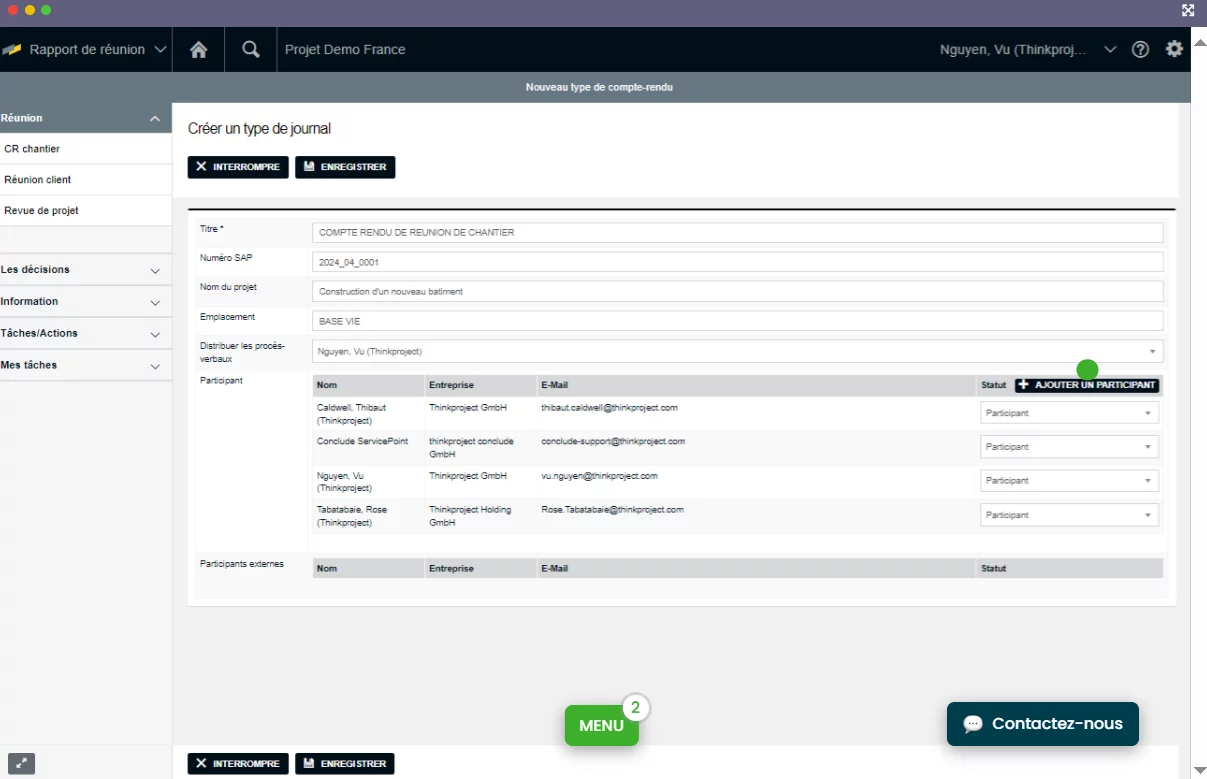The width and height of the screenshot is (1207, 779).
Task: Open the help question mark icon
Action: tap(1140, 50)
